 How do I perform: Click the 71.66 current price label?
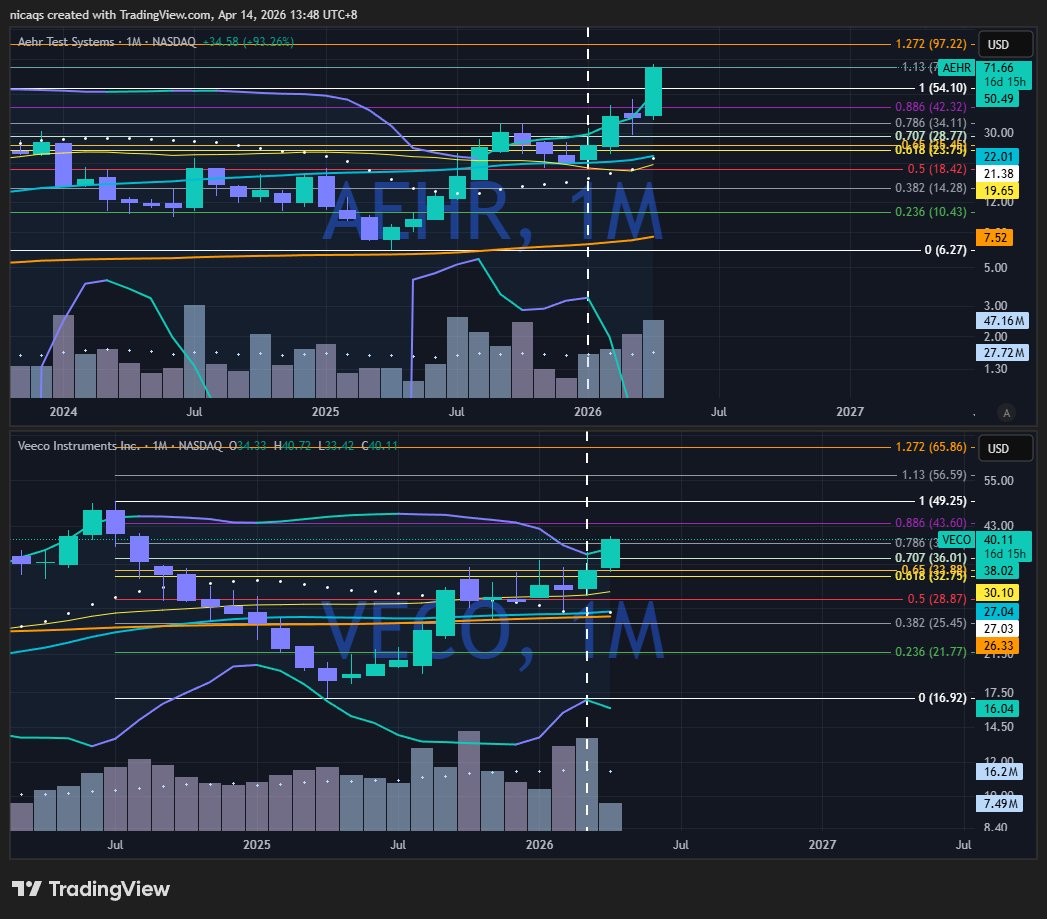[x=998, y=67]
